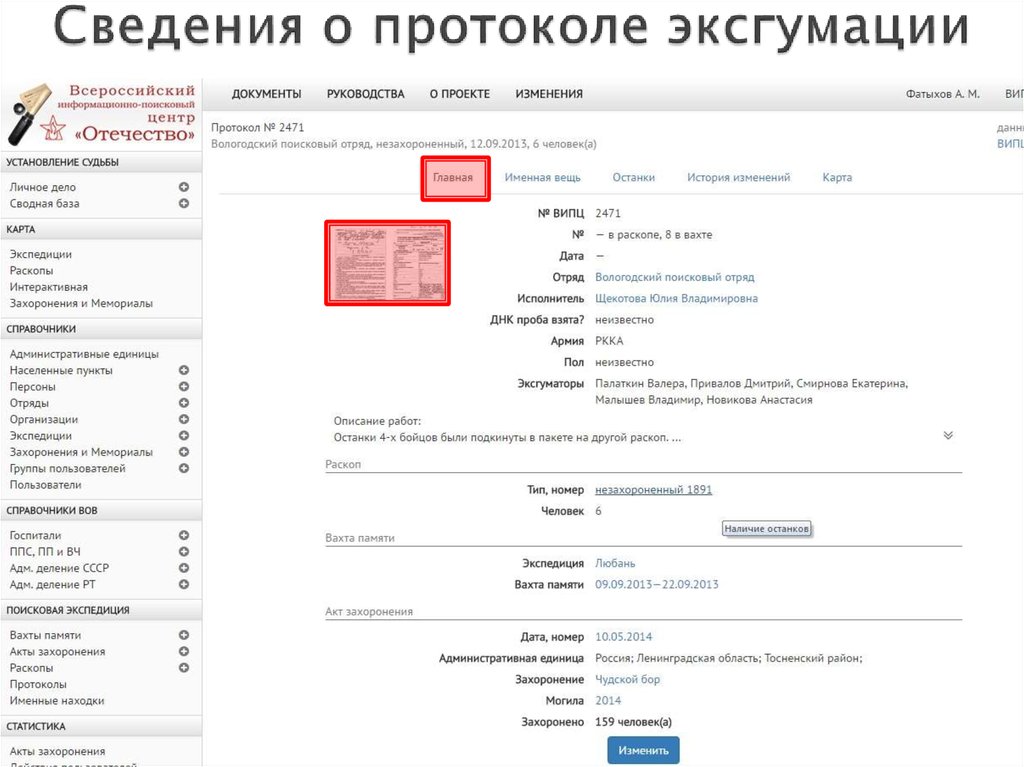Open the ДОКУМЕНТЫ menu
Image resolution: width=1024 pixels, height=767 pixels.
(266, 93)
